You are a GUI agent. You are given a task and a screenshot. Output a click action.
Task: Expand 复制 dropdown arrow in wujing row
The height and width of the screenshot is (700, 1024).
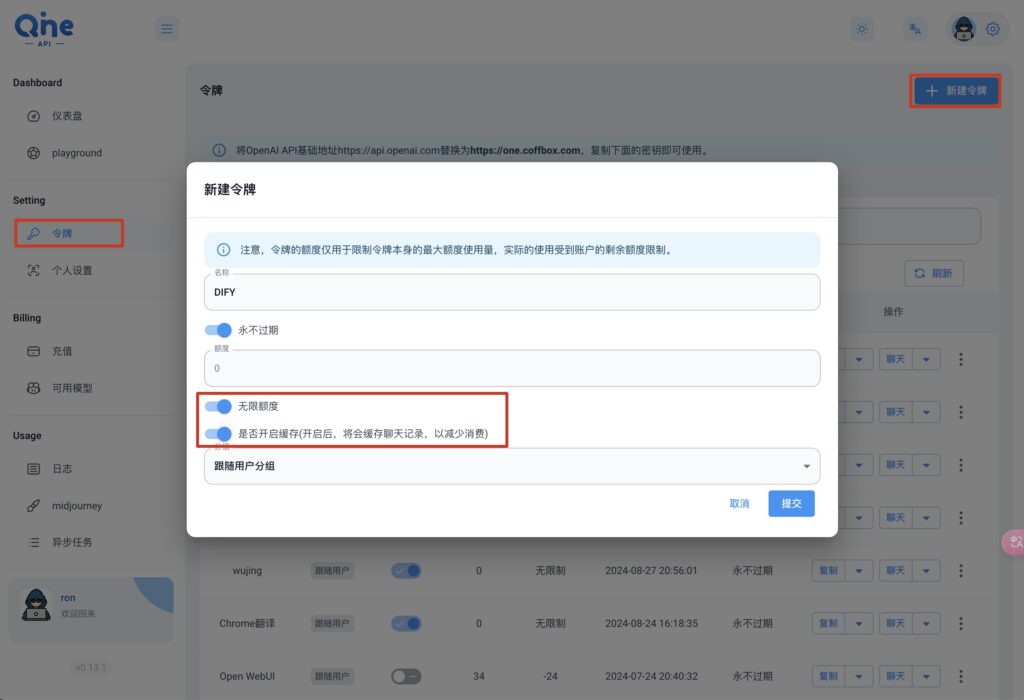[x=859, y=570]
